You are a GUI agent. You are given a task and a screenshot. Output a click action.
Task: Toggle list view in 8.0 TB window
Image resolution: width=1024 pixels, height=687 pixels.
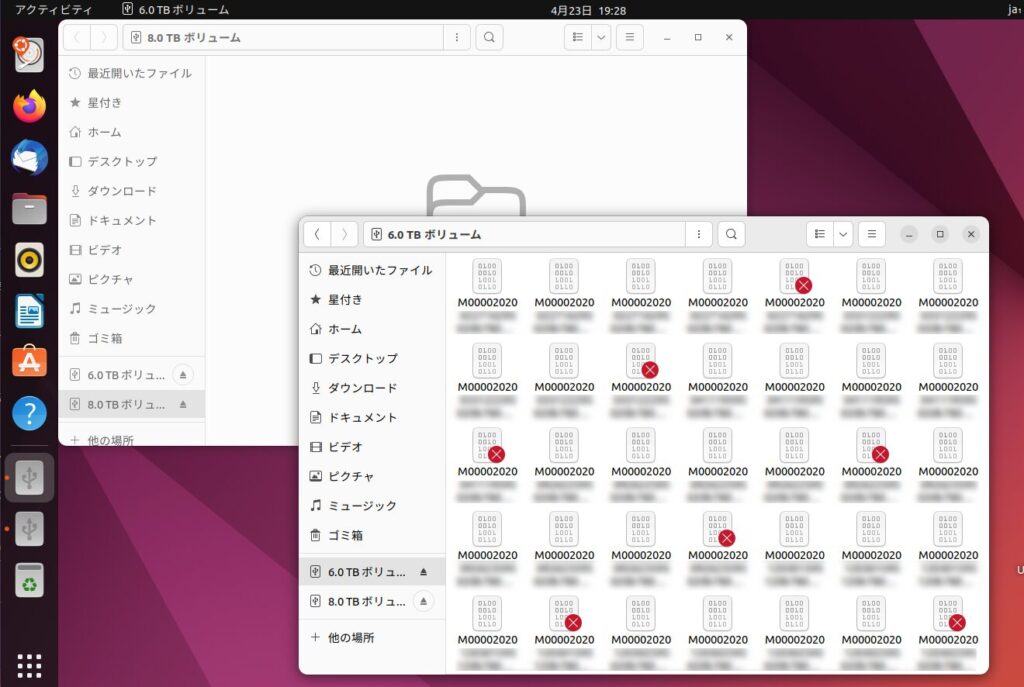pos(578,38)
